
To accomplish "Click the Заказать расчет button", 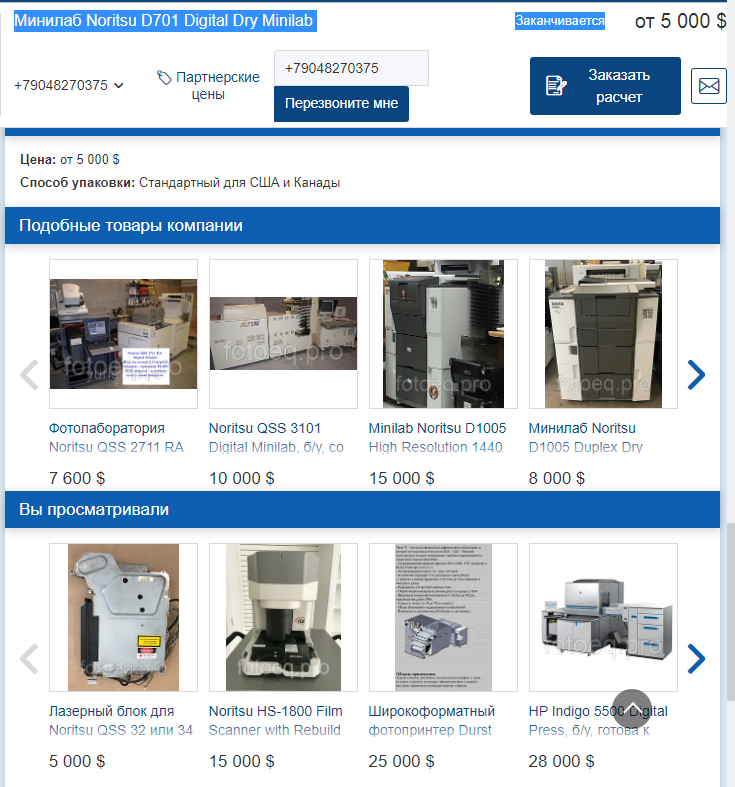I will coord(605,86).
